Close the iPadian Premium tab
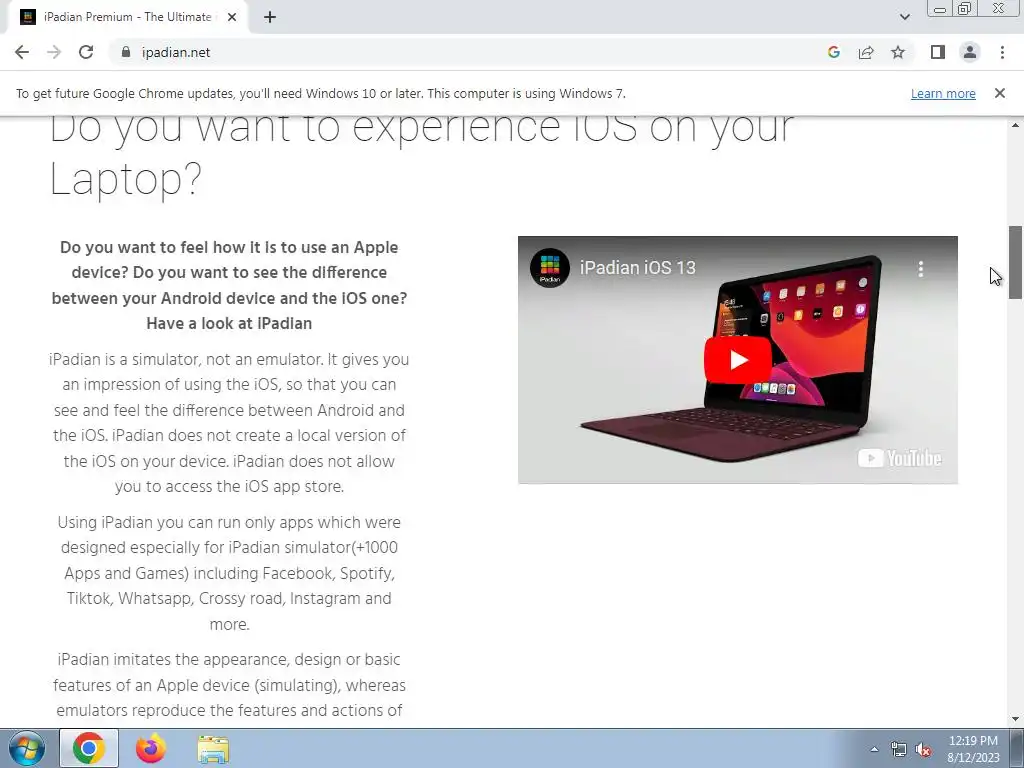1024x768 pixels. pos(232,17)
